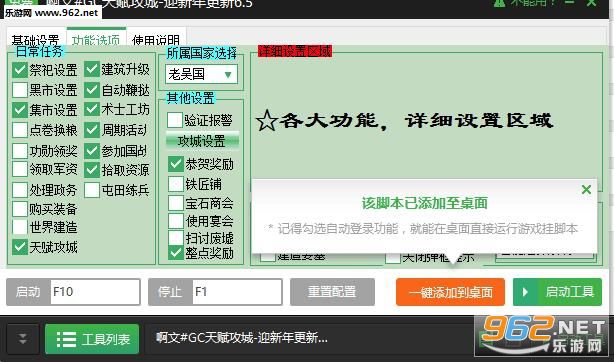Enable the 世界建造 checkbox
This screenshot has width=614, height=362.
coord(20,227)
